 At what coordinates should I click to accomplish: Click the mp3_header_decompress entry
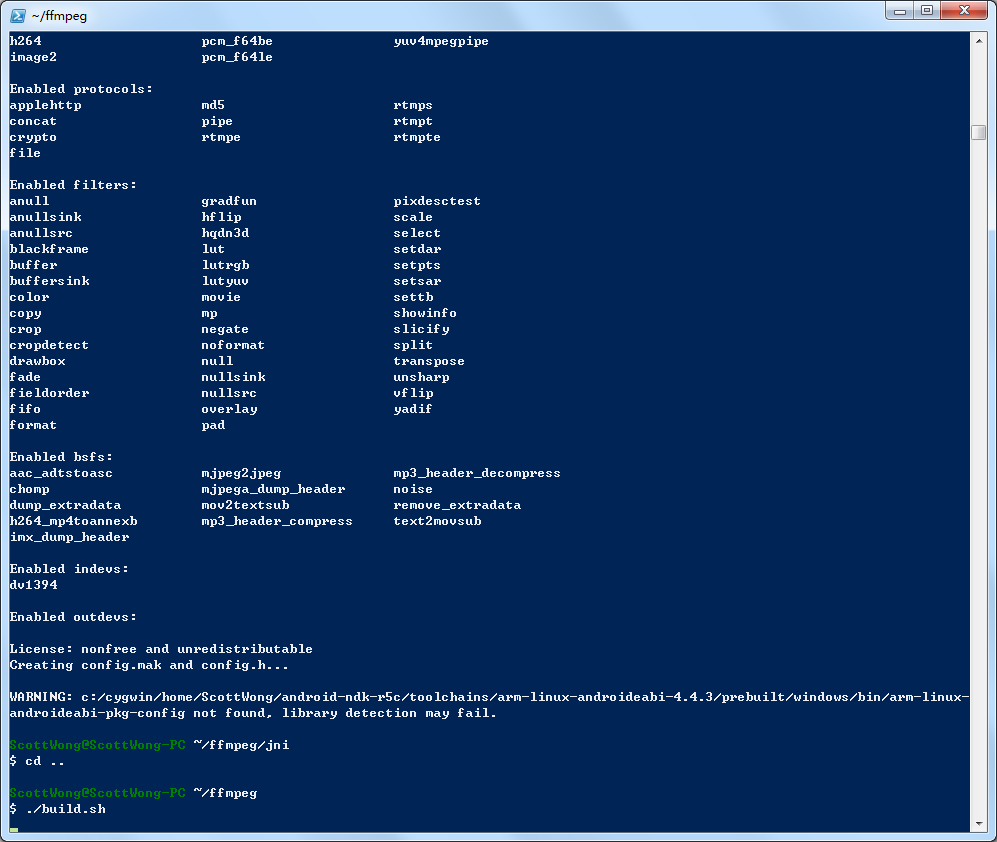tap(476, 473)
